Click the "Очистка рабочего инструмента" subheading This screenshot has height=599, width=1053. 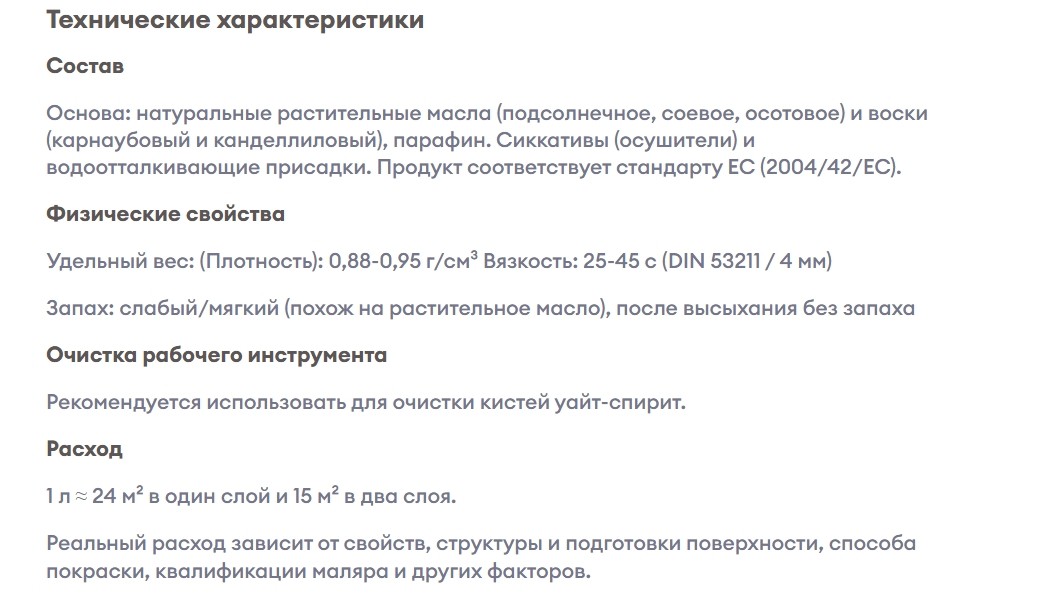pos(217,355)
